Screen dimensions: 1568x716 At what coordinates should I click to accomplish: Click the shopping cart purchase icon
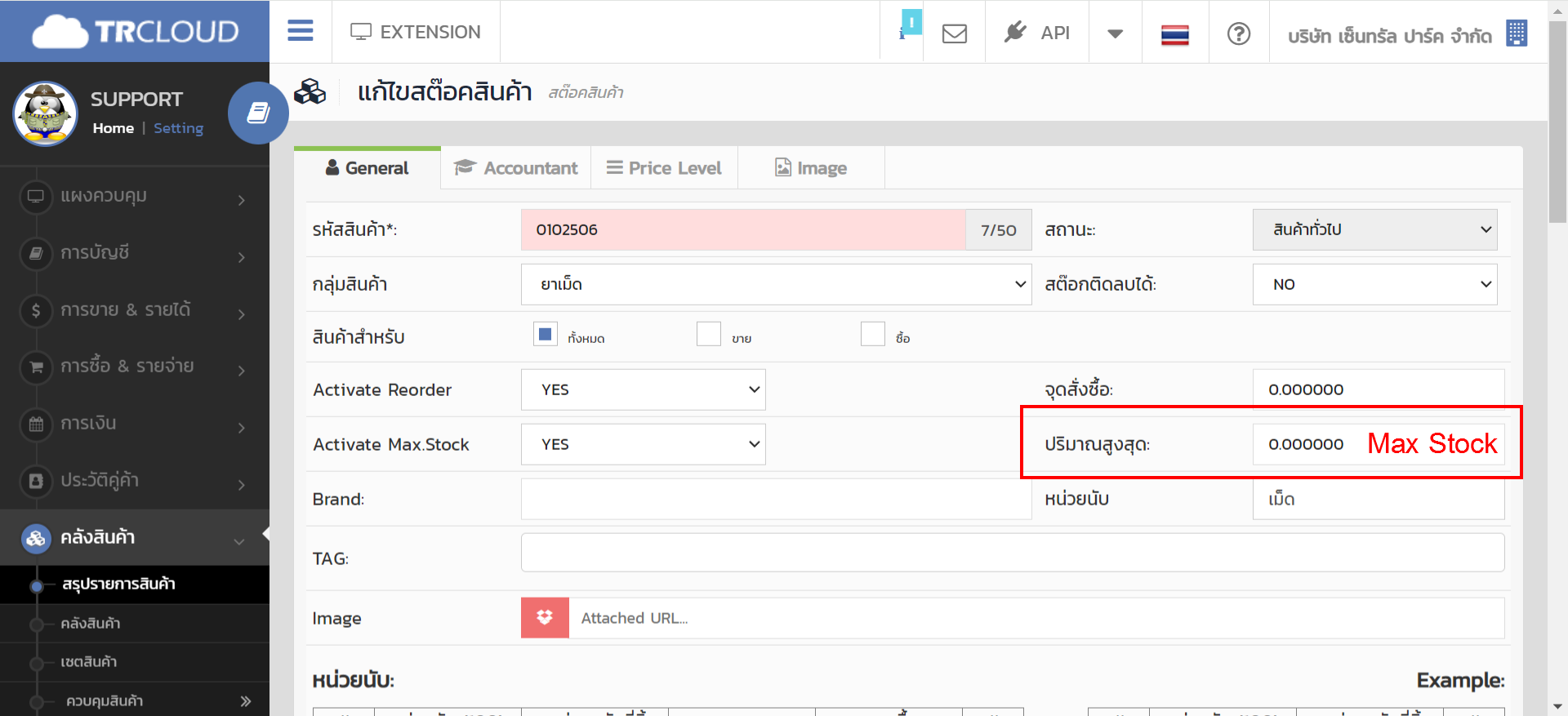pos(36,367)
